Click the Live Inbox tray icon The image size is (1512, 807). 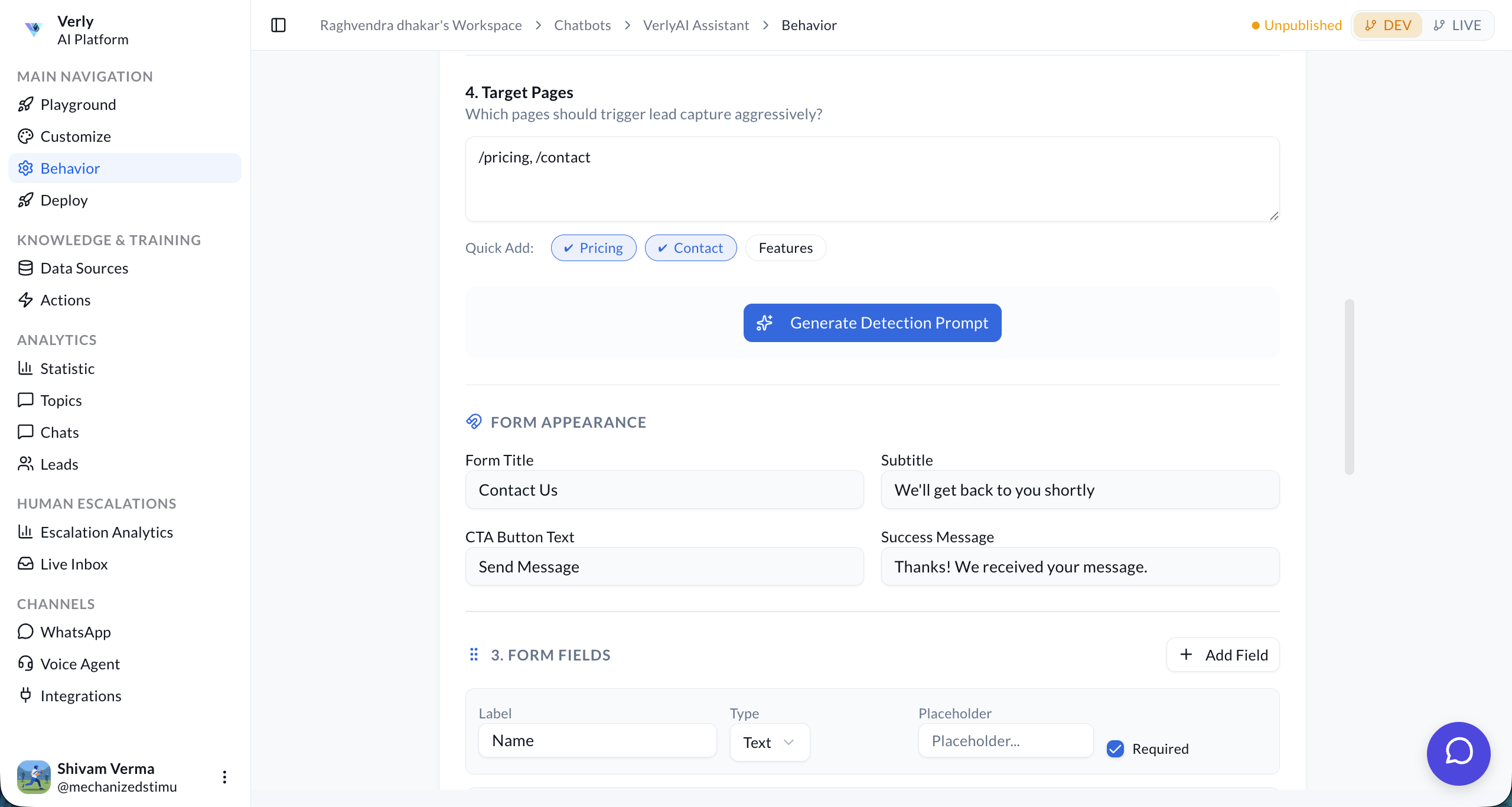pos(25,564)
